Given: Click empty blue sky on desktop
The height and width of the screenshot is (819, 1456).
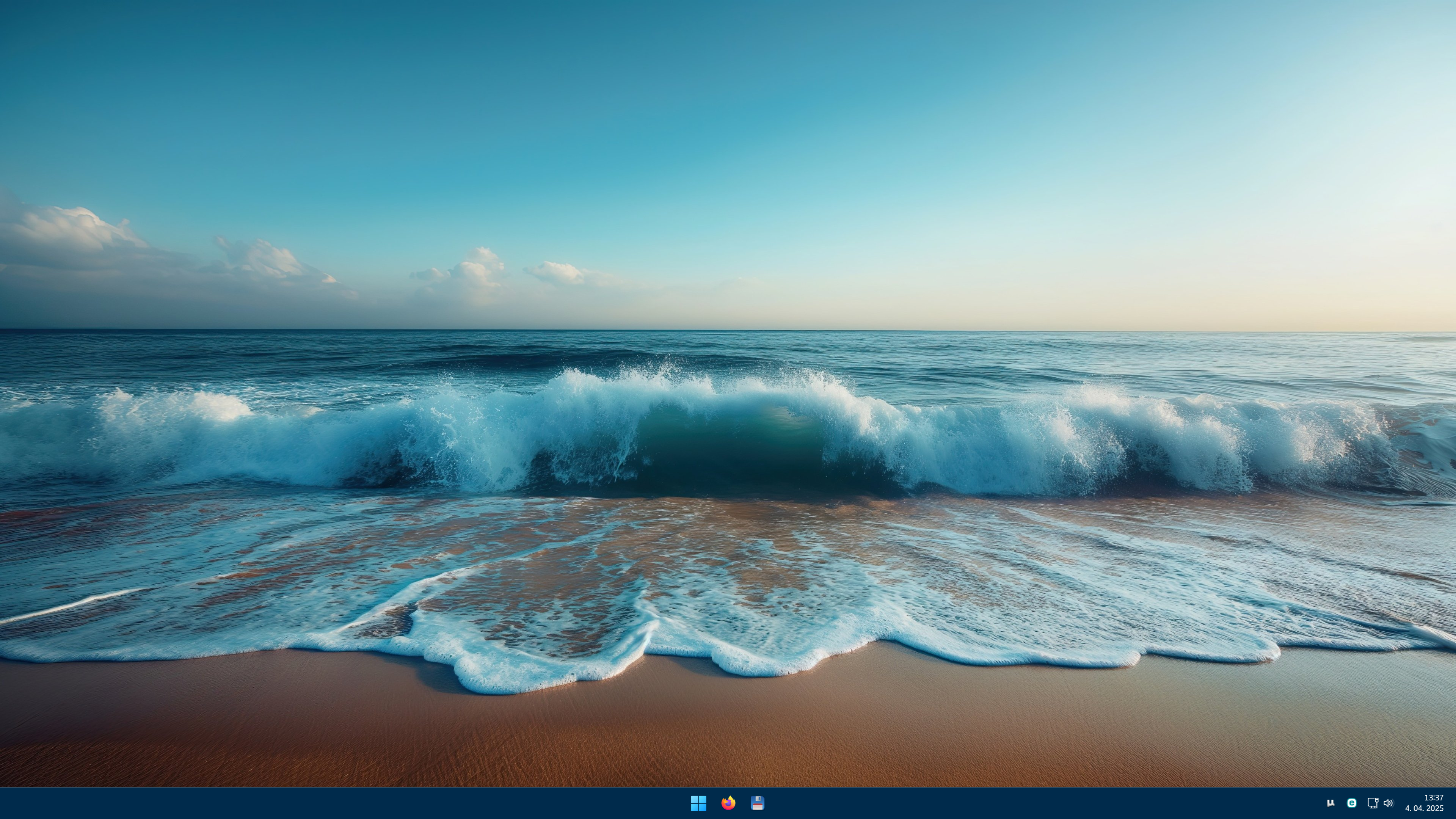Looking at the screenshot, I should (735, 113).
